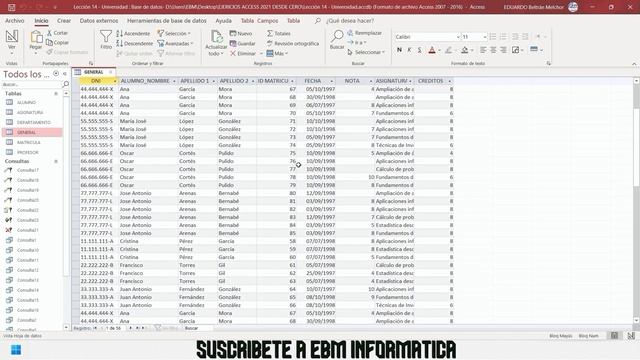Open the DEPARTAMENTO table
This screenshot has width=640, height=360.
point(33,122)
